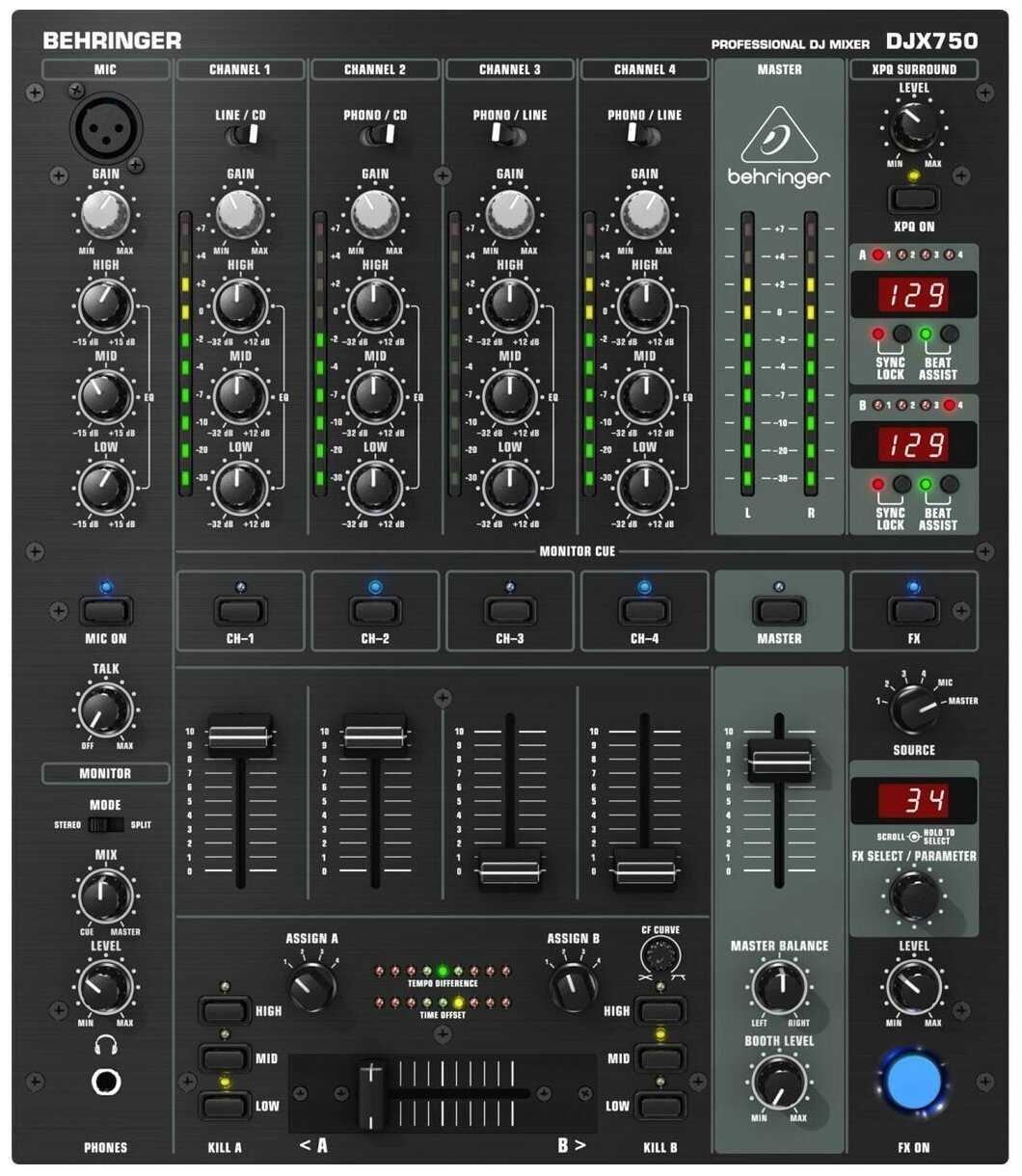
Task: Click the XPQ Surround Level knob
Action: coord(913,127)
